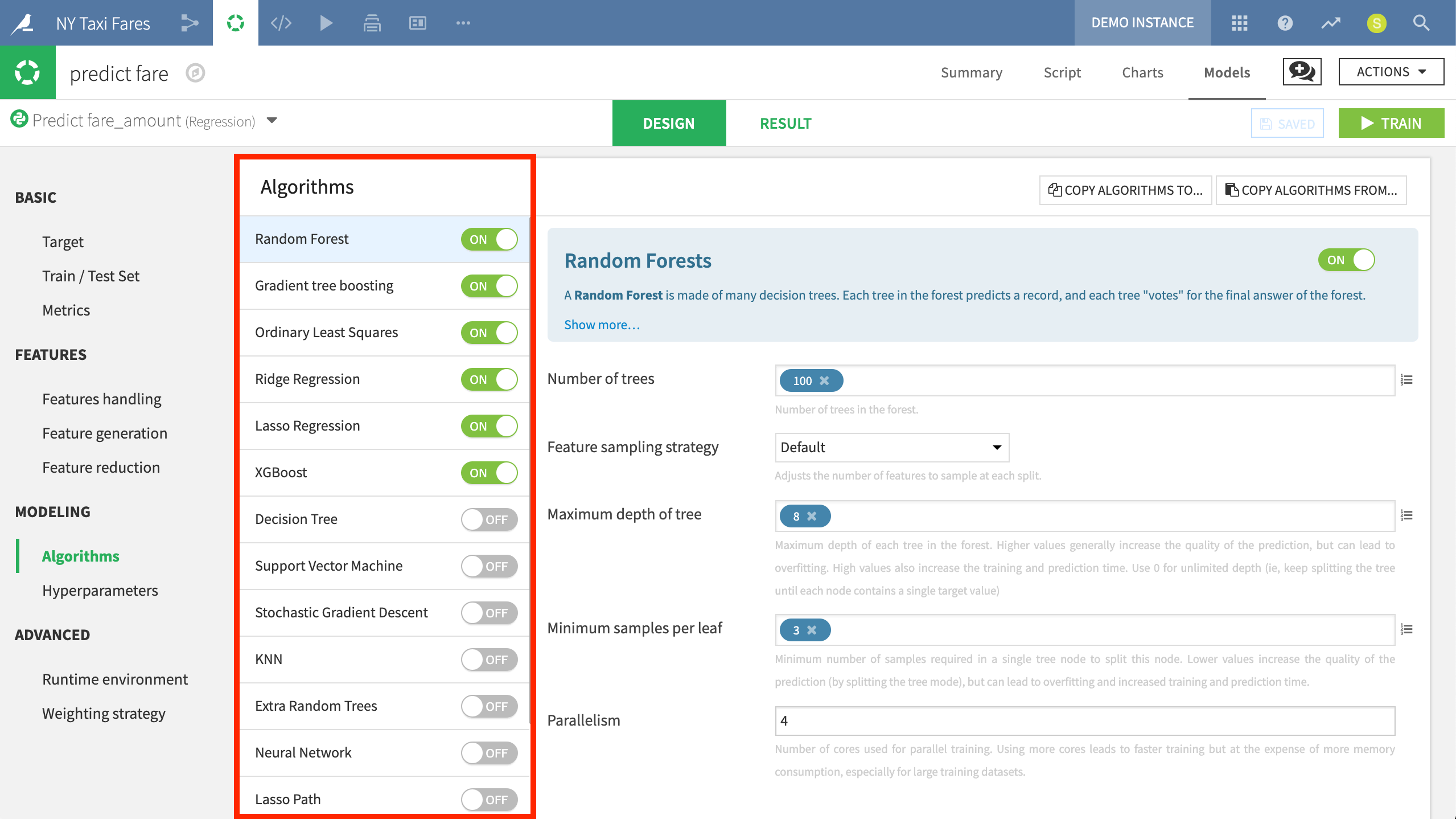The image size is (1456, 819).
Task: Click the Code editor icon in toolbar
Action: (x=281, y=22)
